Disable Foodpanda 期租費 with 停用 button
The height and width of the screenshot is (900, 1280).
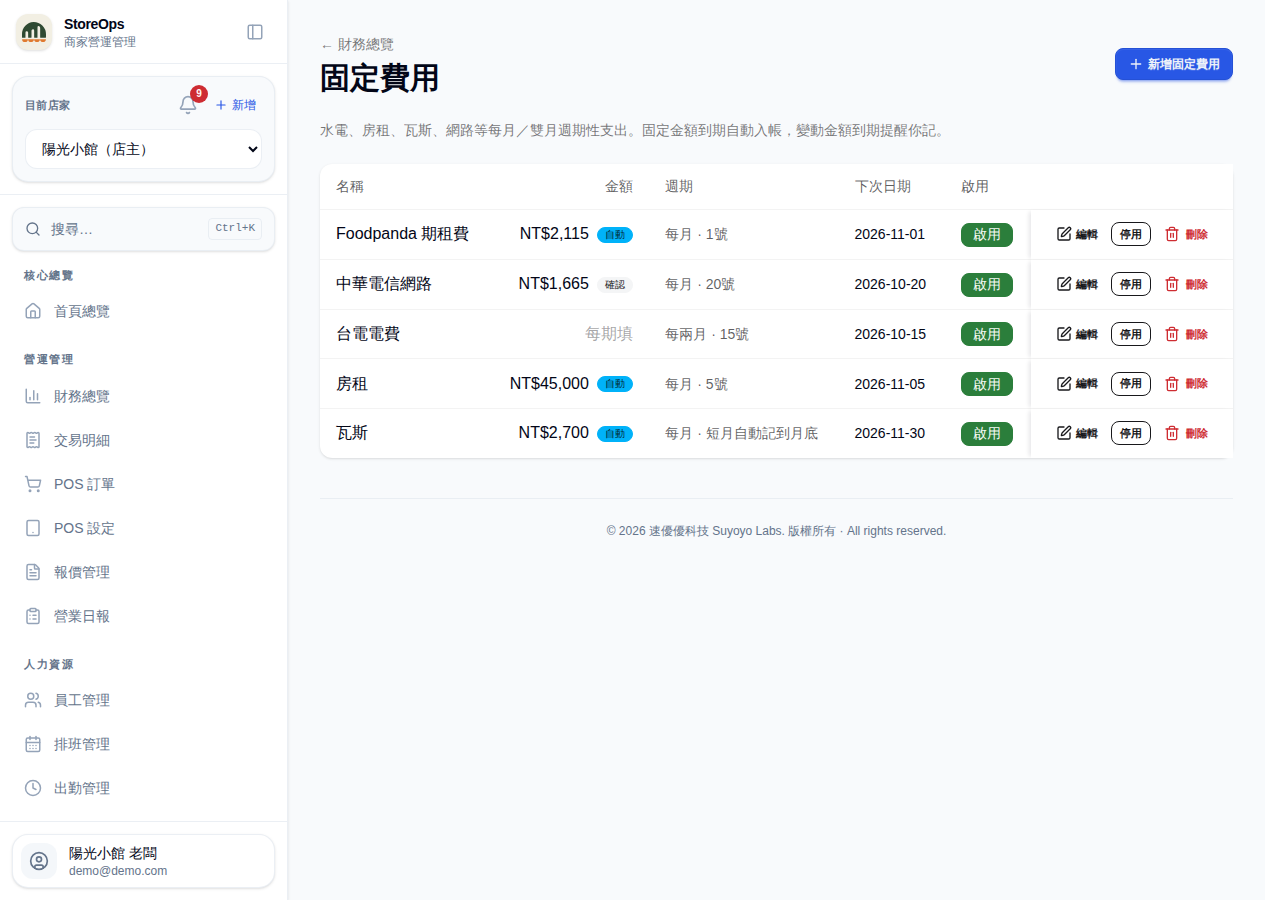coord(1131,234)
